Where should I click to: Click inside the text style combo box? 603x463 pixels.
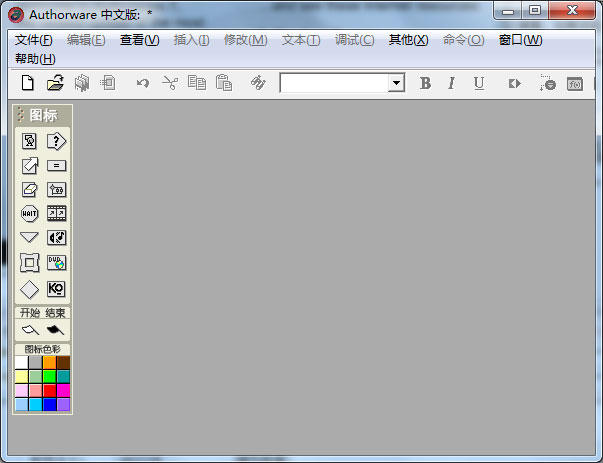[335, 83]
